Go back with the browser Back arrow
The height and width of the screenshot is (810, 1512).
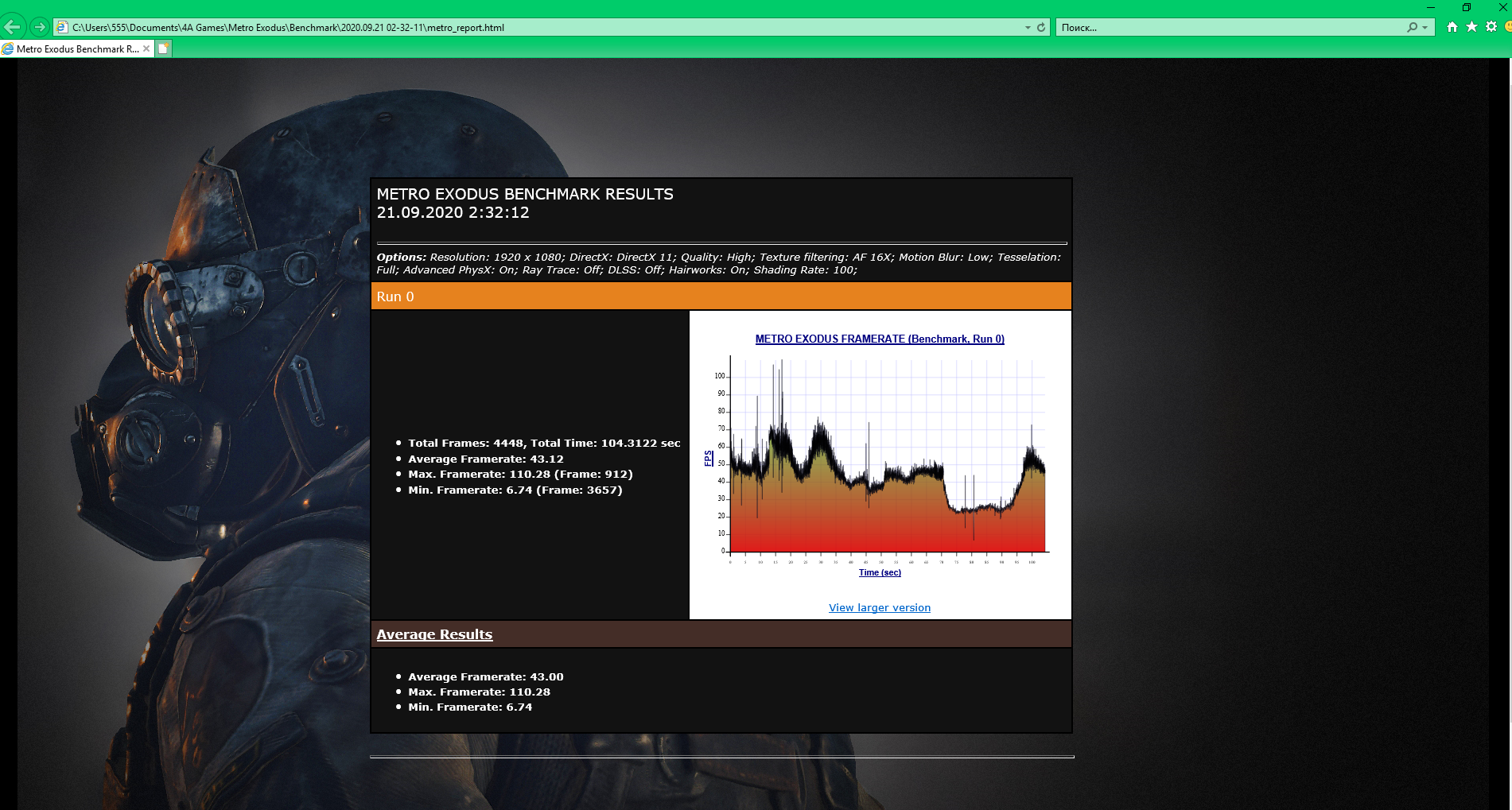14,27
